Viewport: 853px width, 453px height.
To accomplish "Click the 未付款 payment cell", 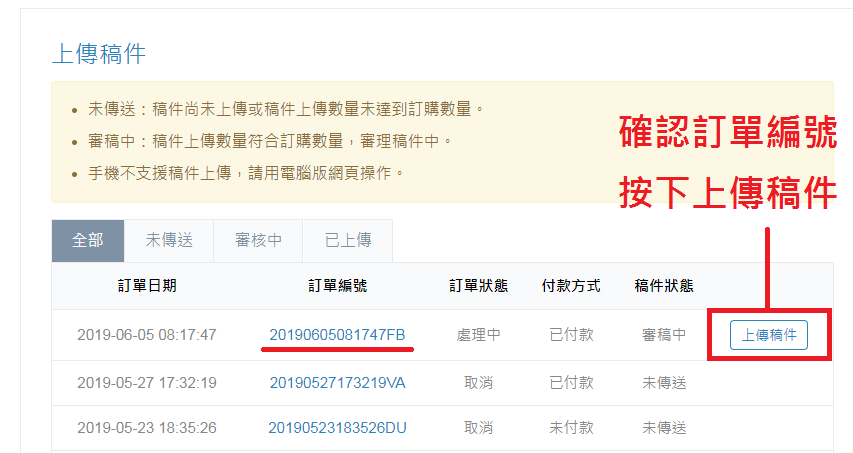I will [570, 428].
